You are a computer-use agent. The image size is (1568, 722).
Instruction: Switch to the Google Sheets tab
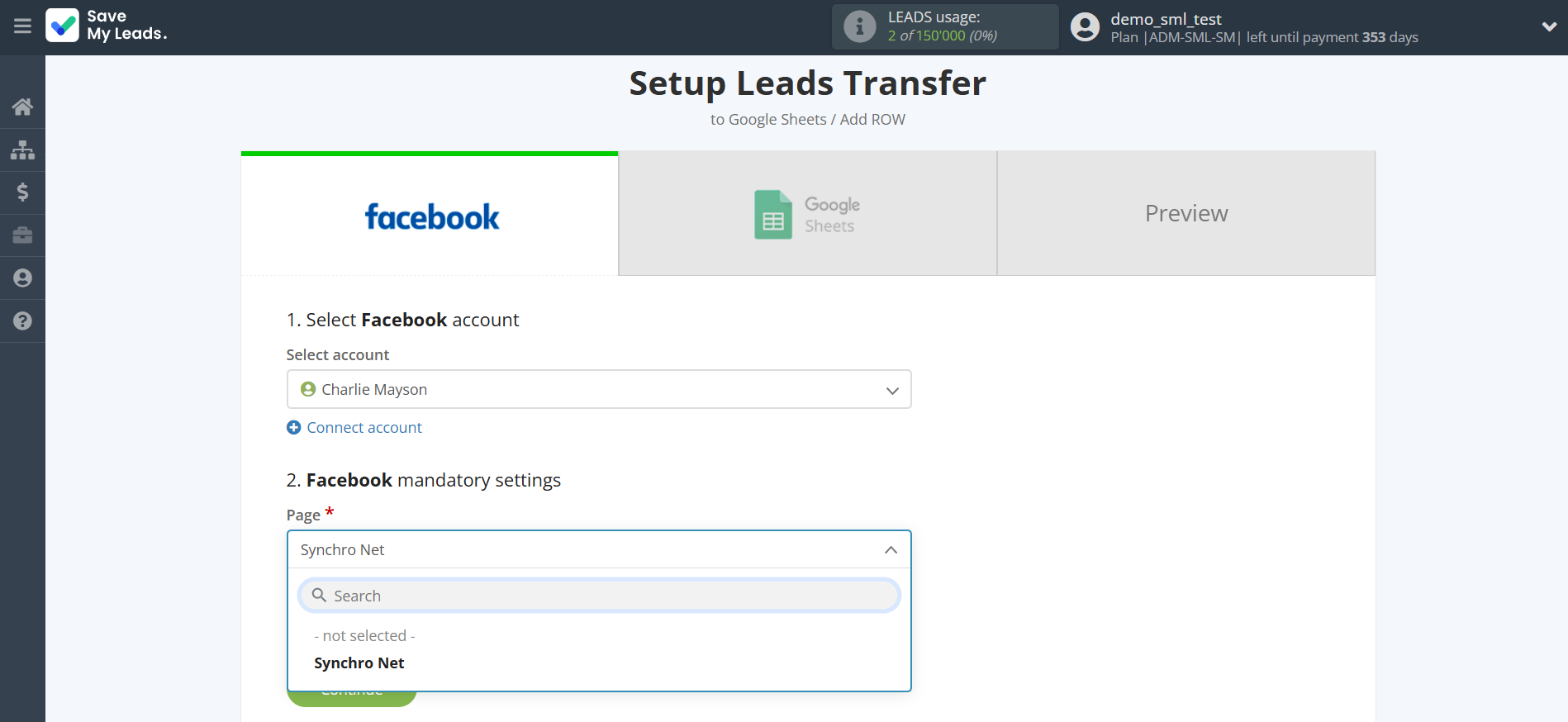pos(807,214)
